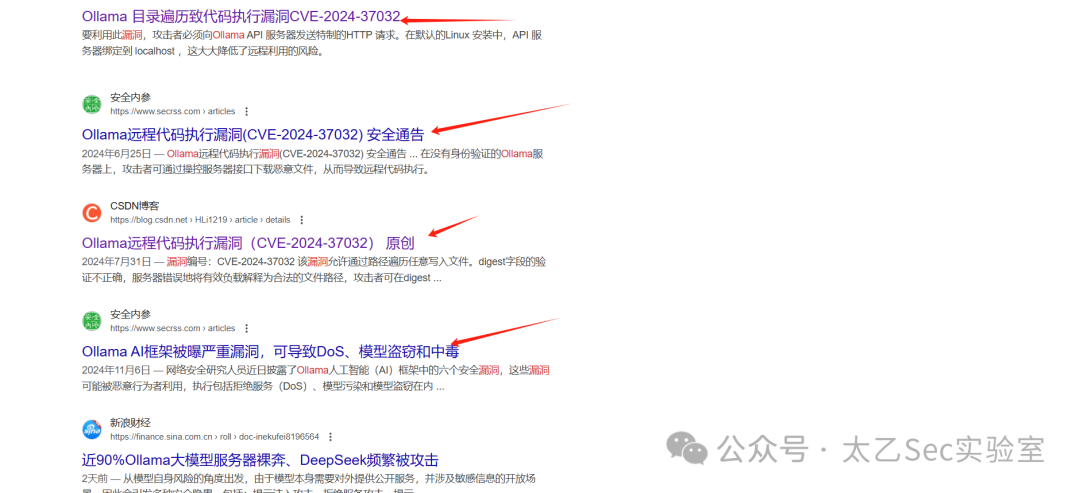This screenshot has width=1080, height=493.
Task: Open Ollama远程代码执行漏洞(CVE-2024-37032) 安全通告 link
Action: pos(253,134)
